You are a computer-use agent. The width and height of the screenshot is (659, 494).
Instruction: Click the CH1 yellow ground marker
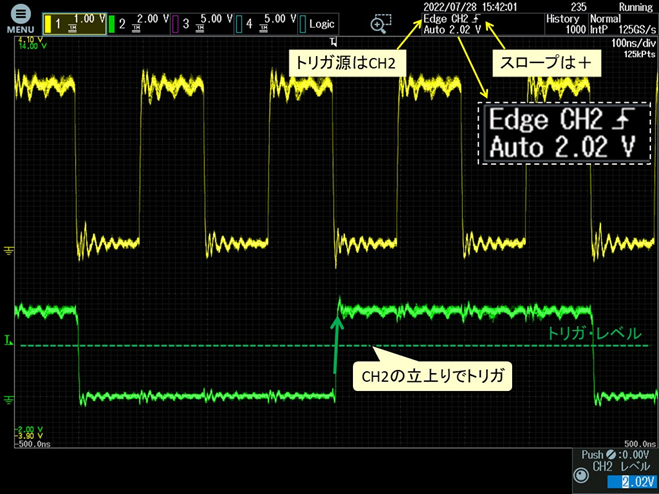(x=8, y=251)
